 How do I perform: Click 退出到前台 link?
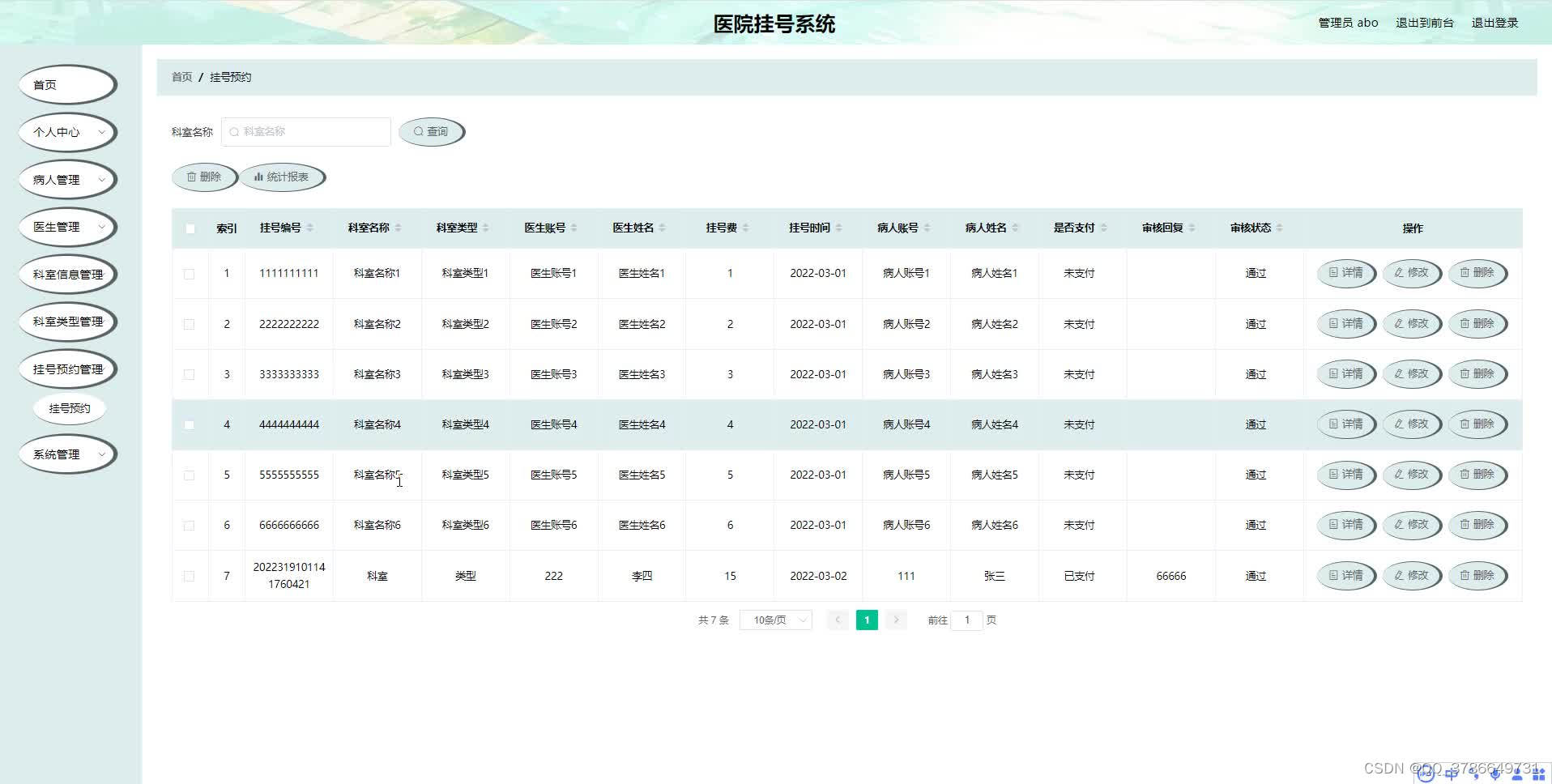coord(1424,23)
